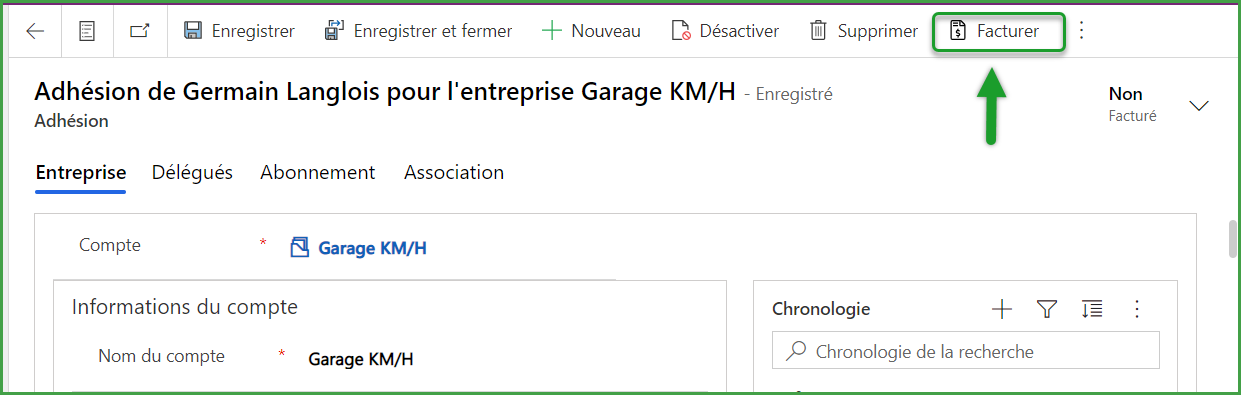This screenshot has height=395, width=1241.
Task: Deactivate the record with Désactiver
Action: point(725,31)
